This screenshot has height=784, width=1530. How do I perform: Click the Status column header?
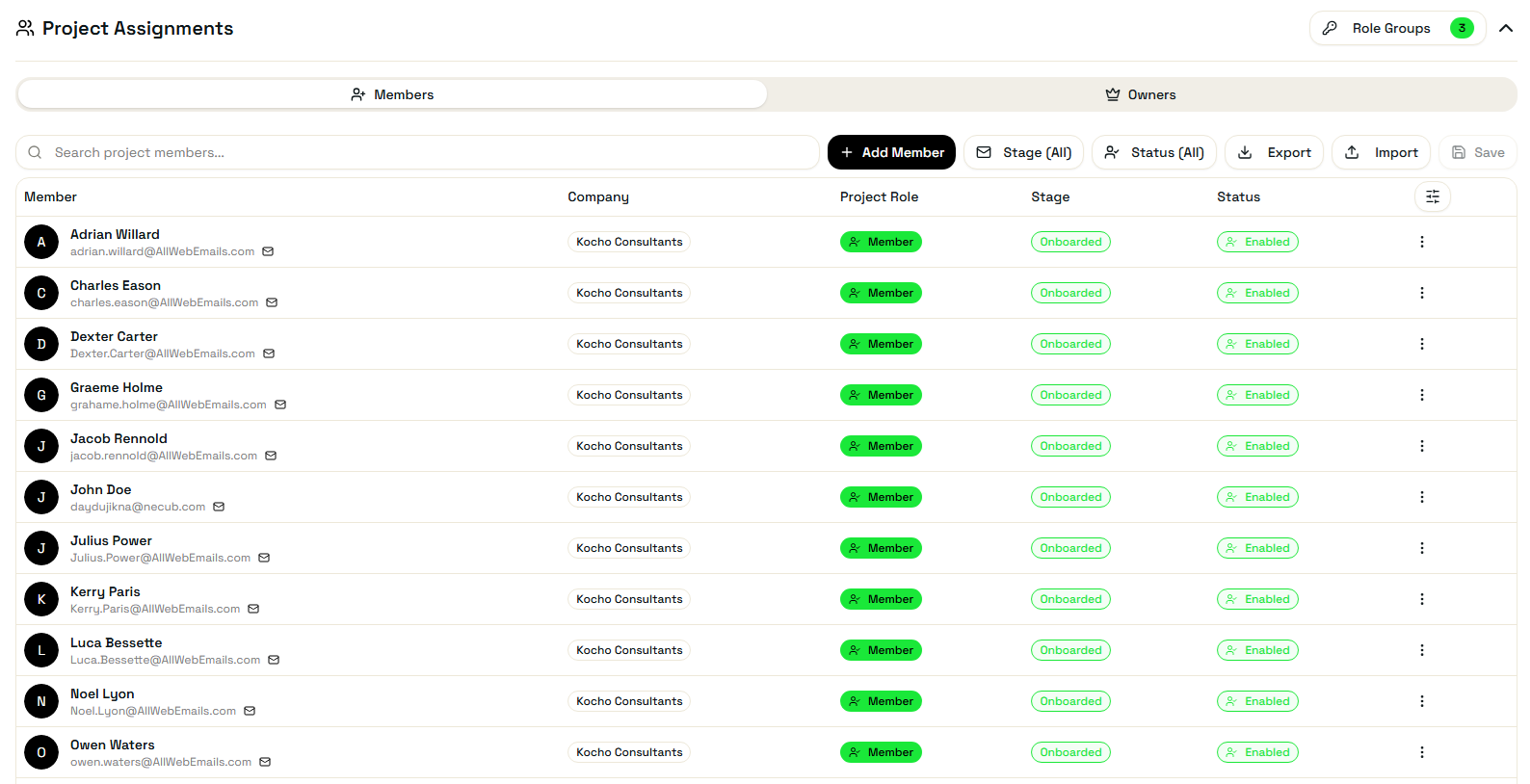point(1238,196)
